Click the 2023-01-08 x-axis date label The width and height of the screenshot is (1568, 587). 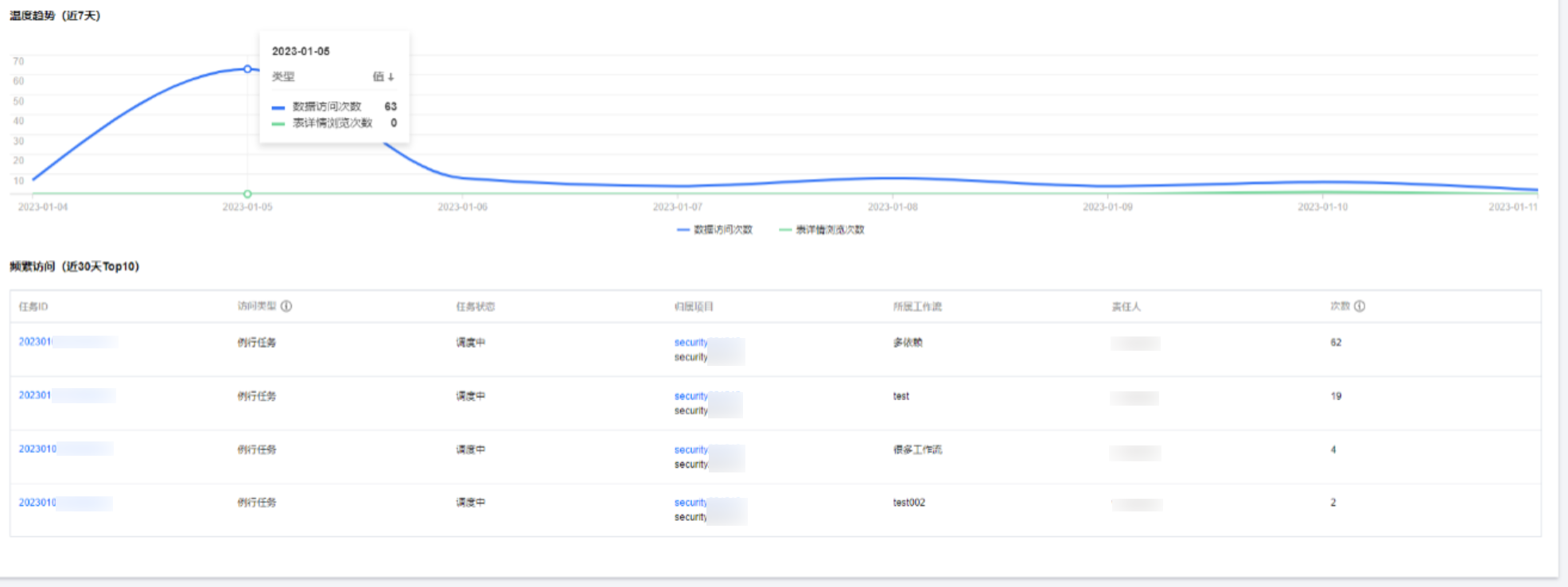pos(892,207)
